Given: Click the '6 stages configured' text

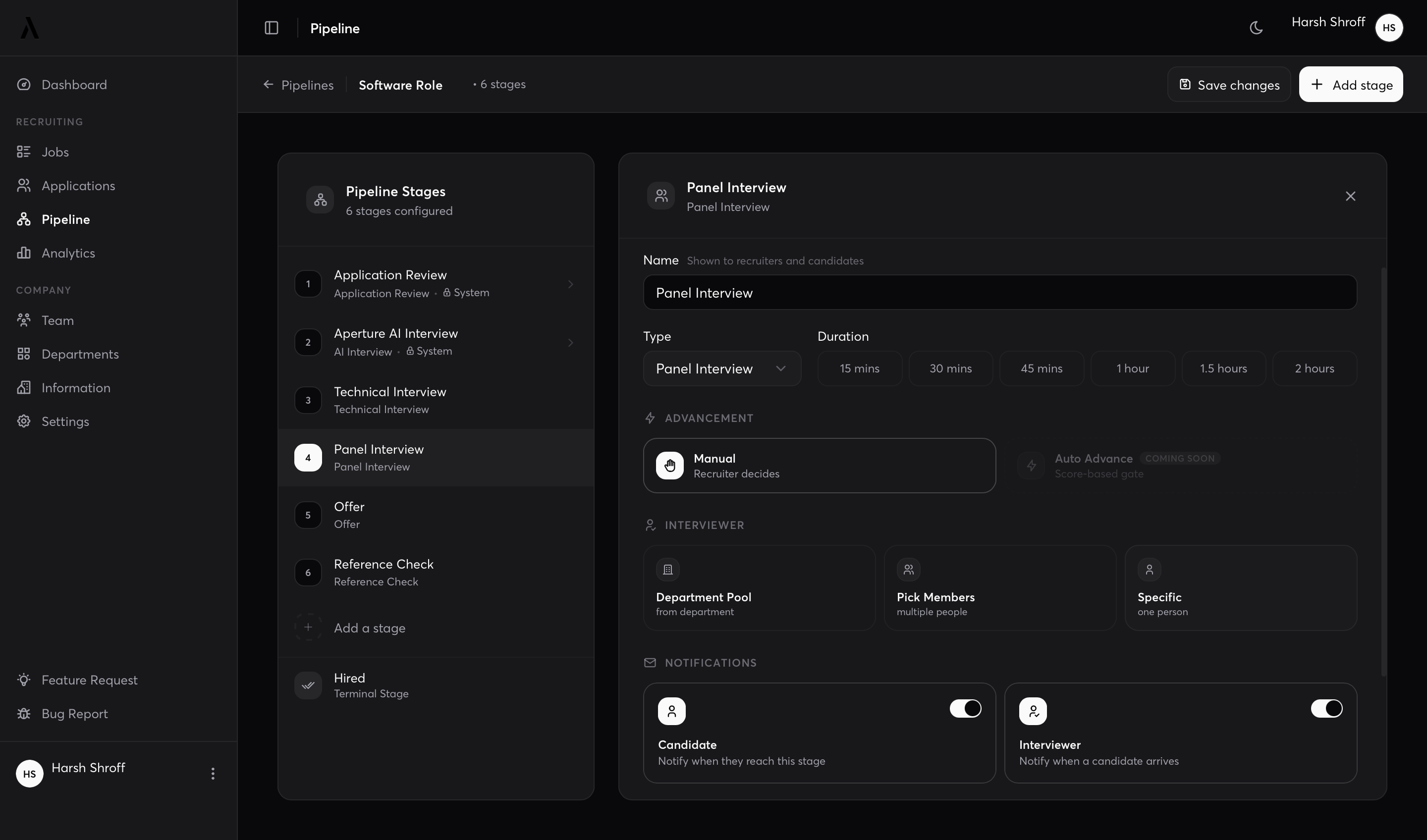Looking at the screenshot, I should click(399, 210).
